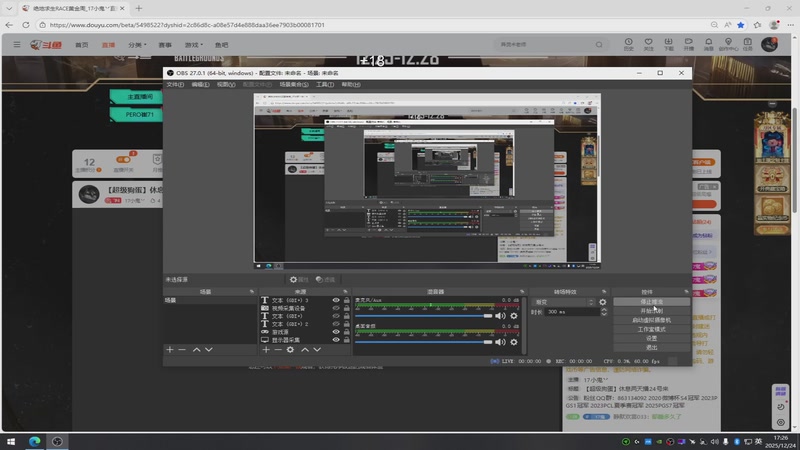Toggle the lock on 文本 (GDI+) 3 source
The height and width of the screenshot is (450, 800).
(x=346, y=300)
